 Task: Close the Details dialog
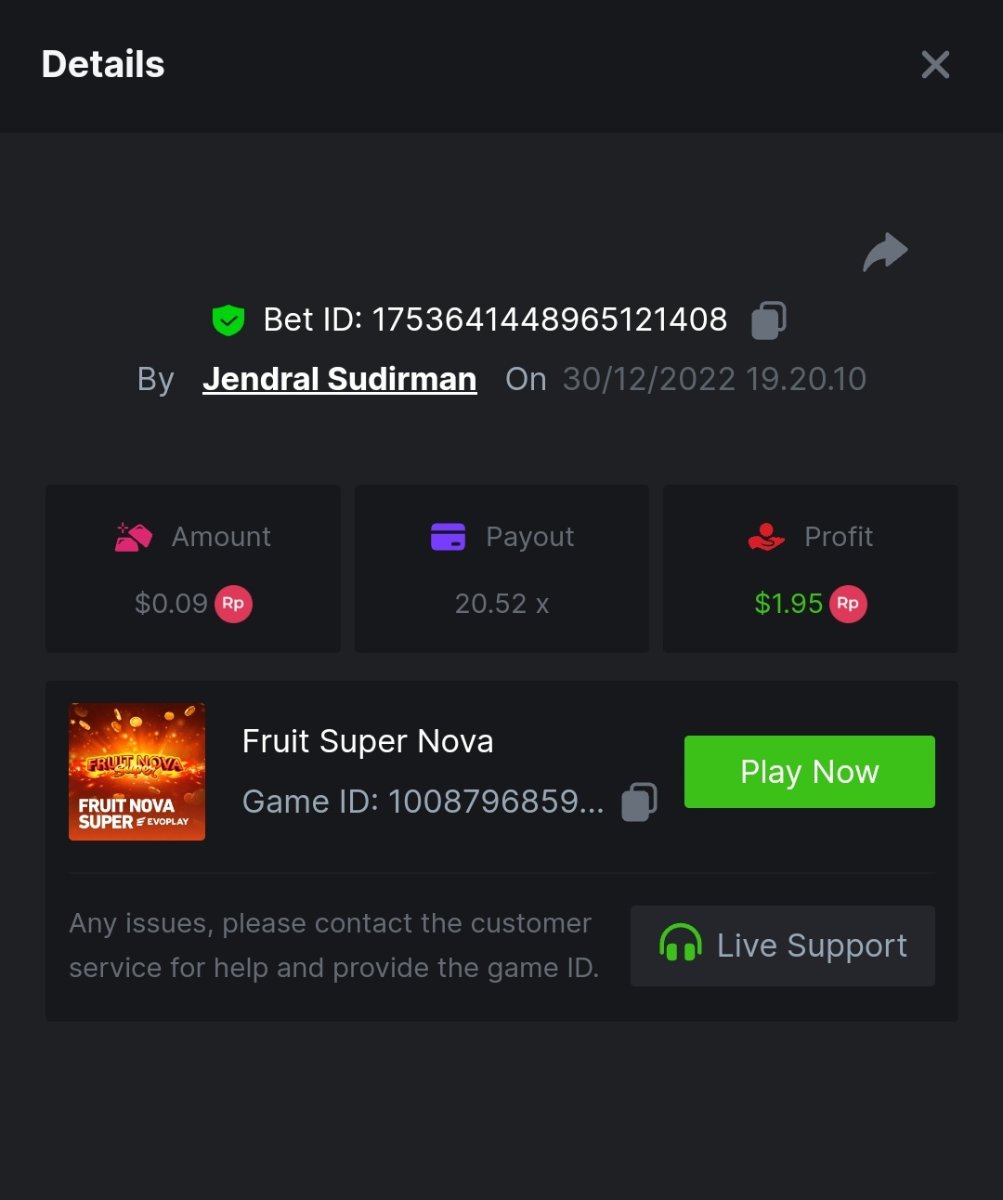[x=935, y=65]
